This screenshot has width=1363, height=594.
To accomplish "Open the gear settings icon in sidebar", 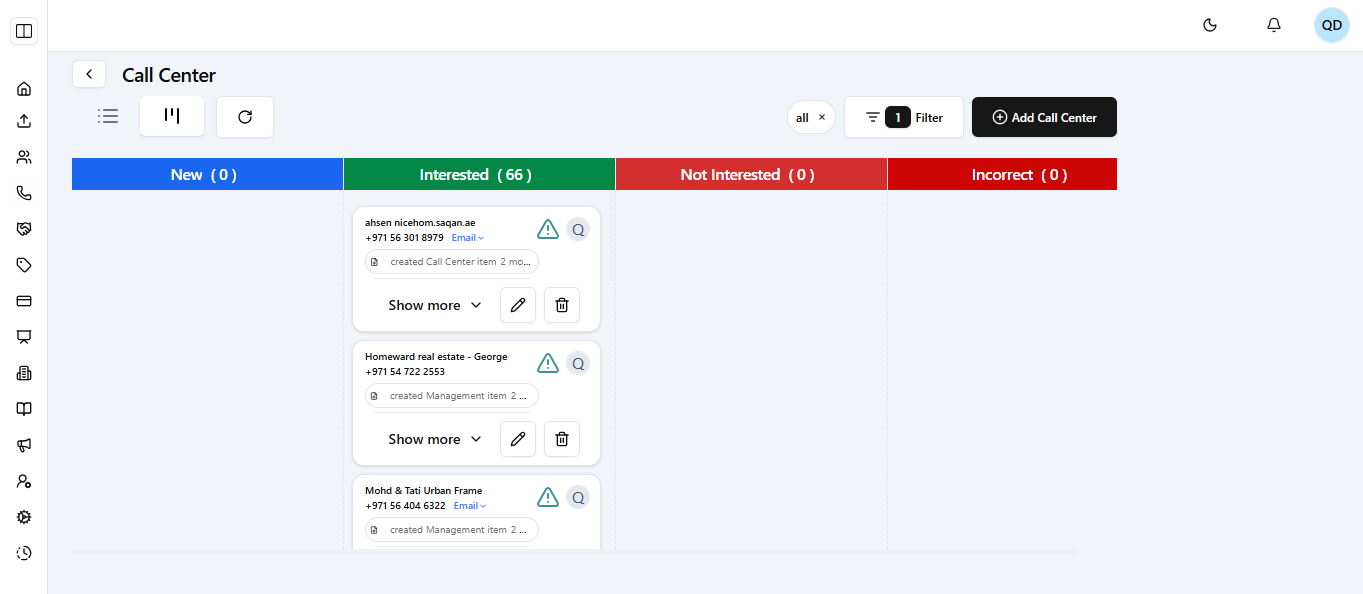I will 24,517.
